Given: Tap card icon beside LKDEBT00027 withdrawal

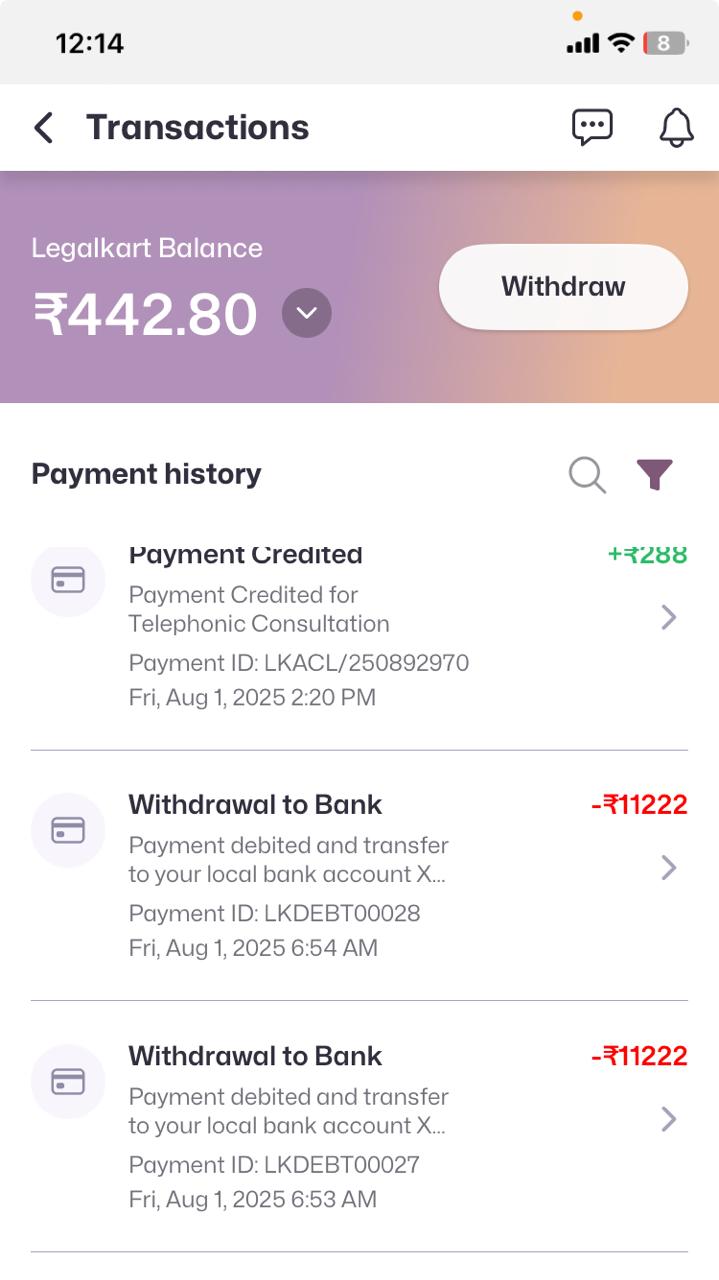Looking at the screenshot, I should [x=68, y=1081].
